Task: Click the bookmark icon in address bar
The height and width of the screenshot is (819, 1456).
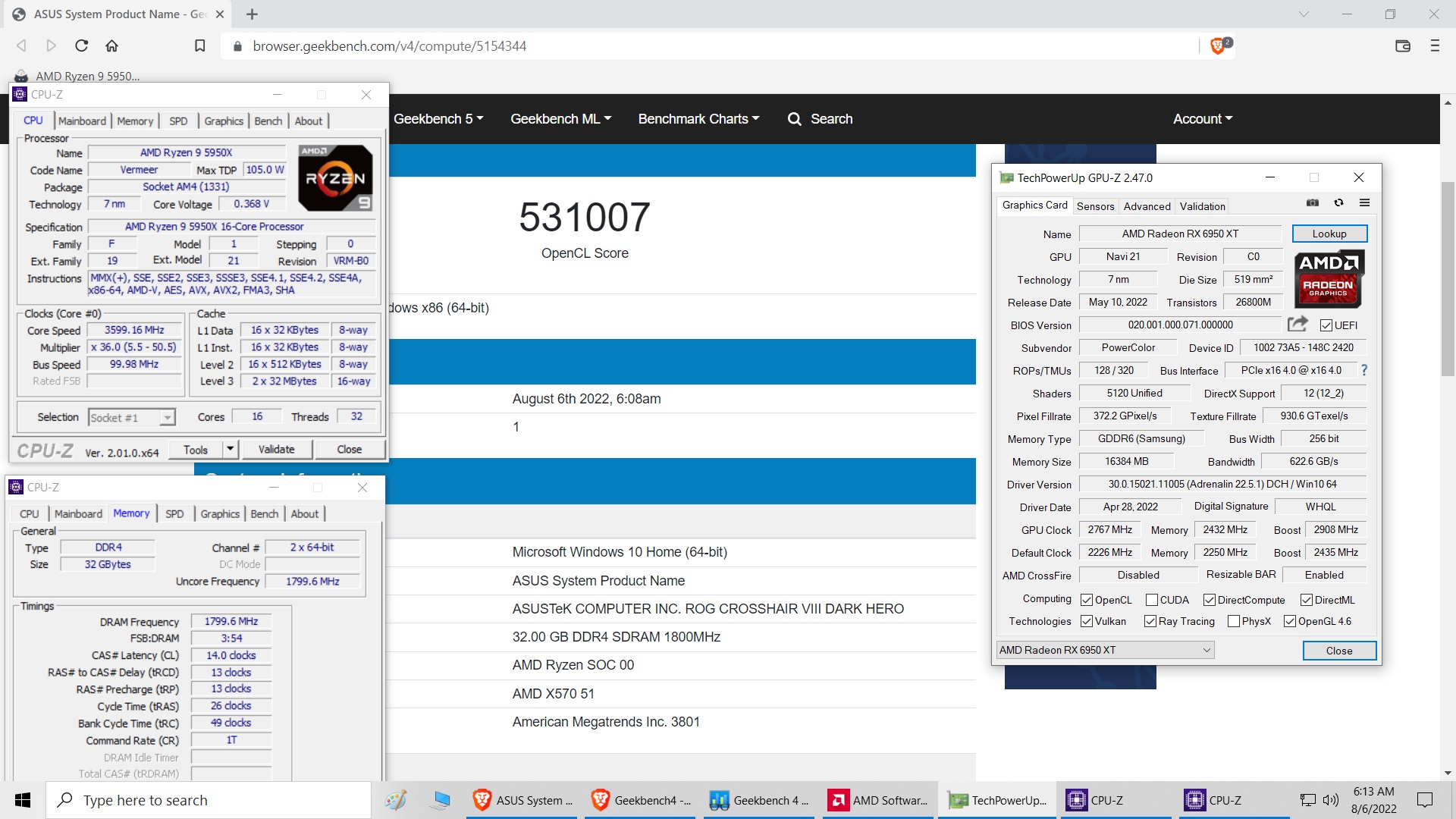Action: pyautogui.click(x=199, y=45)
